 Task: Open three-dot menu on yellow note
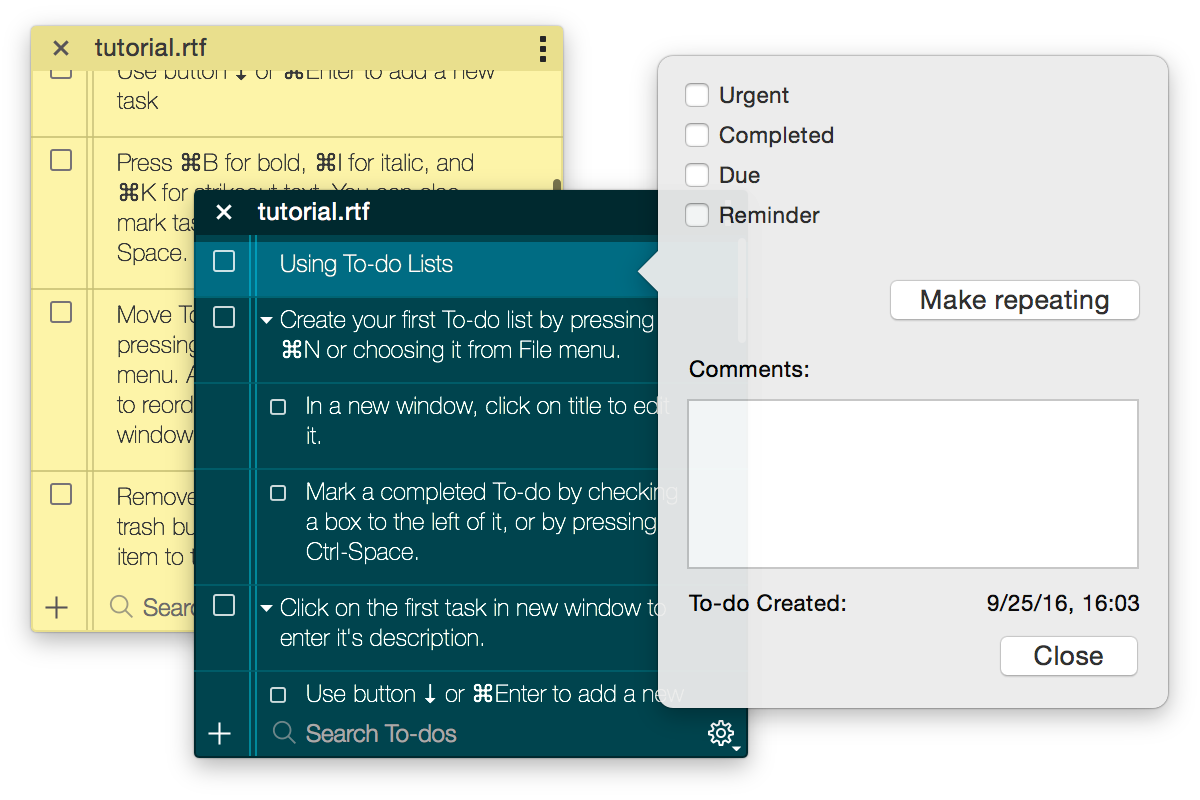click(x=543, y=48)
